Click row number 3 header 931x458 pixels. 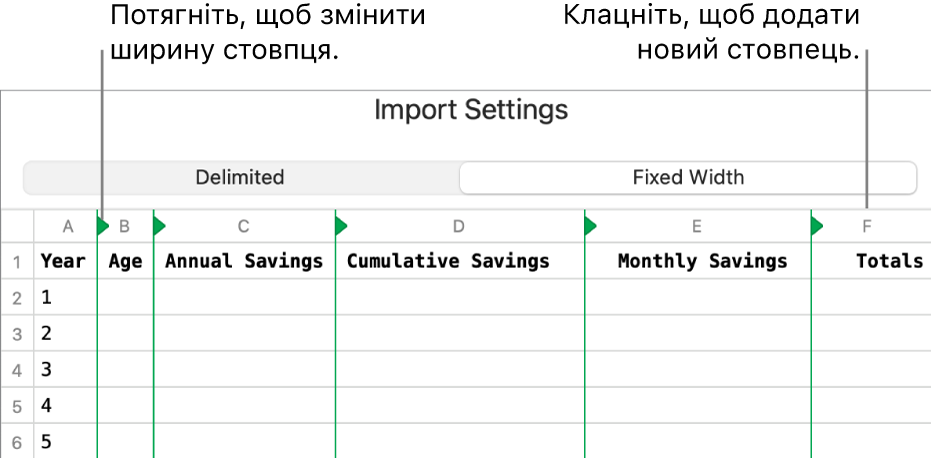pos(17,334)
